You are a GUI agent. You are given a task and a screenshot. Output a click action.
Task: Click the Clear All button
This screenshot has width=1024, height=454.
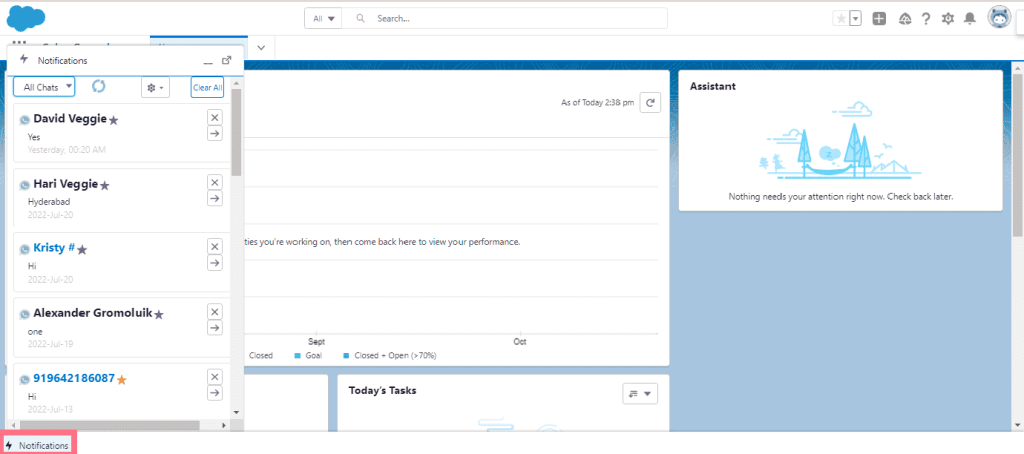pyautogui.click(x=207, y=87)
